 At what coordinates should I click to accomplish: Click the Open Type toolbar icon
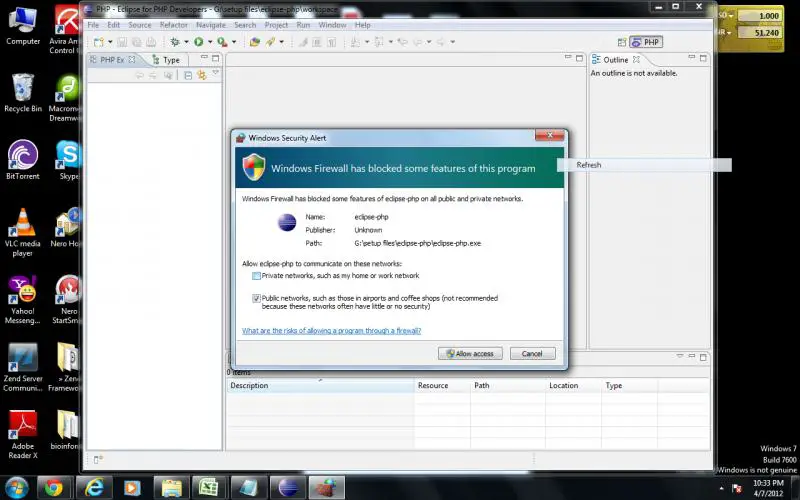(x=255, y=42)
